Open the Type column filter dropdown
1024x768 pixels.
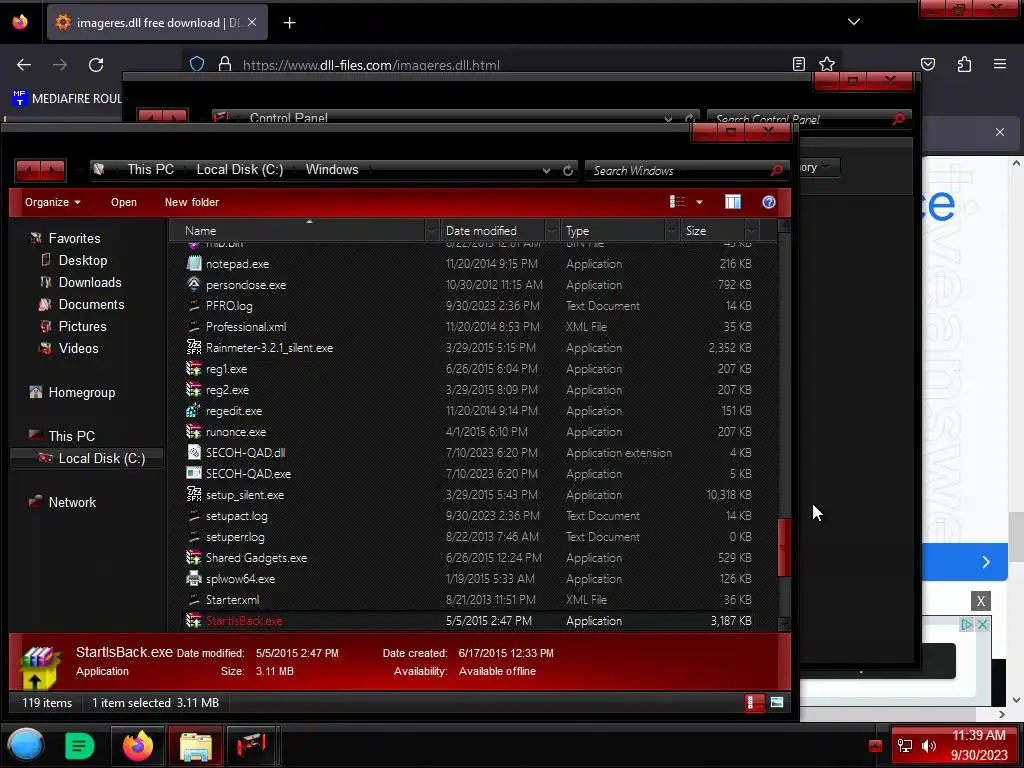point(671,231)
